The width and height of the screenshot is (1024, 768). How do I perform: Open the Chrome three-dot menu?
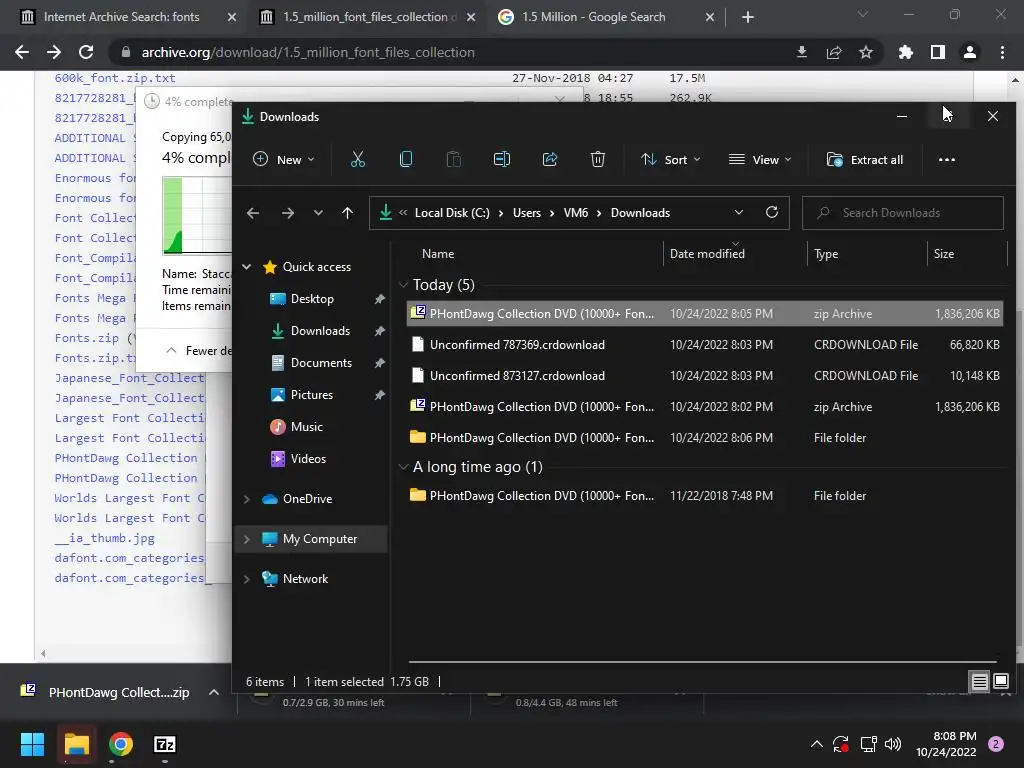click(1002, 52)
